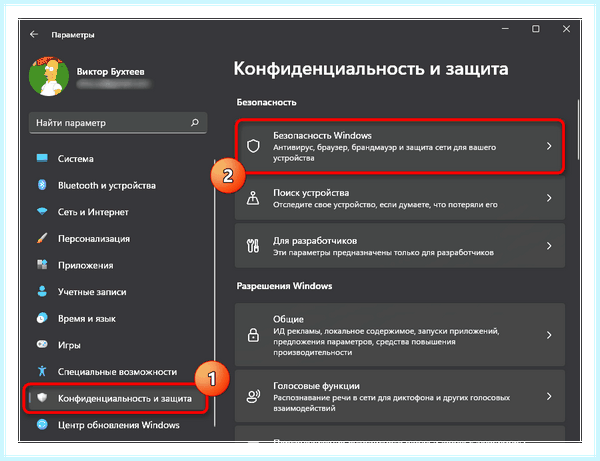Open Учетные записи section
The image size is (600, 461).
[x=92, y=292]
